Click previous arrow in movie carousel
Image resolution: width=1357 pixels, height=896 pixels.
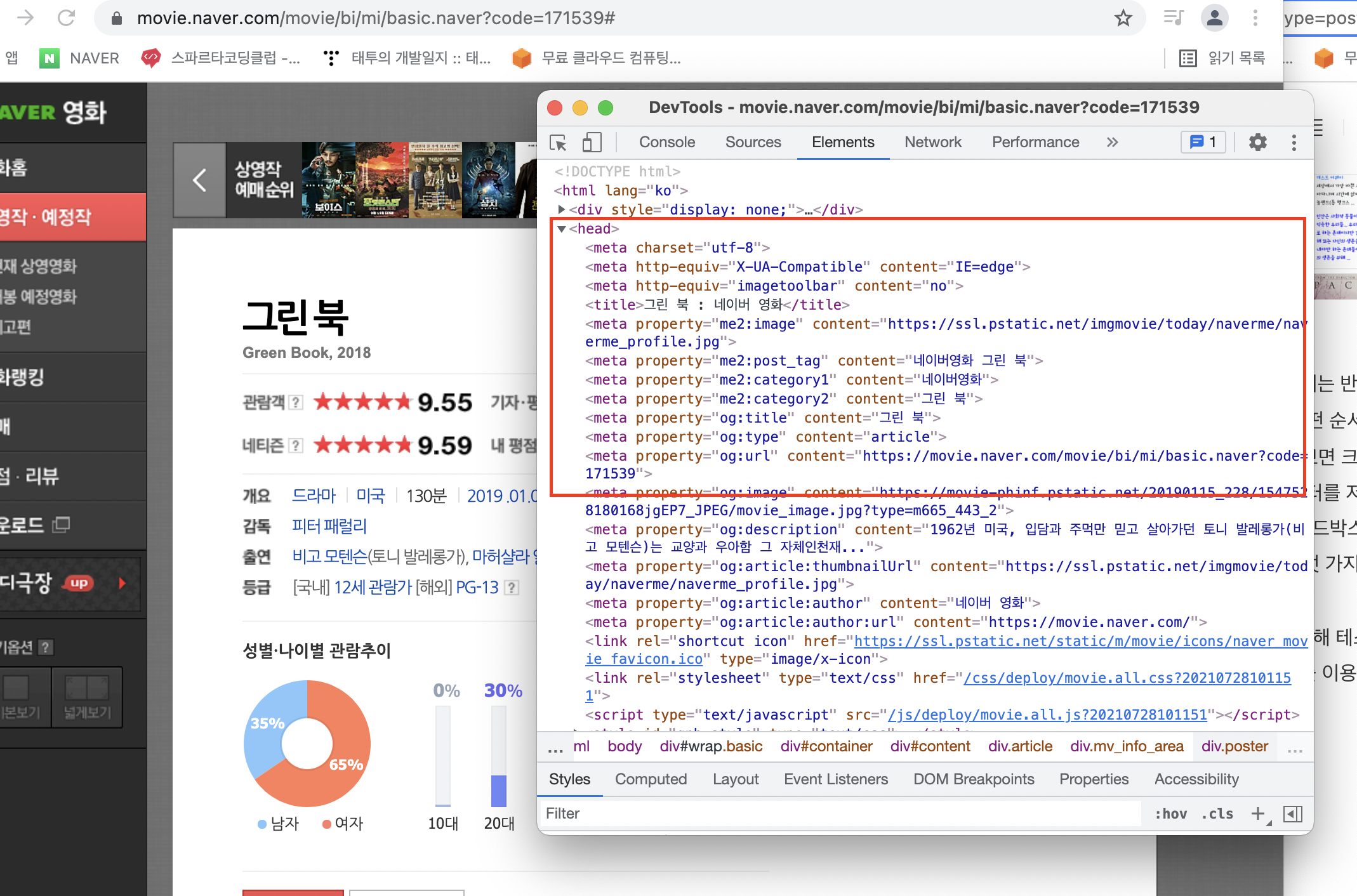pos(199,180)
